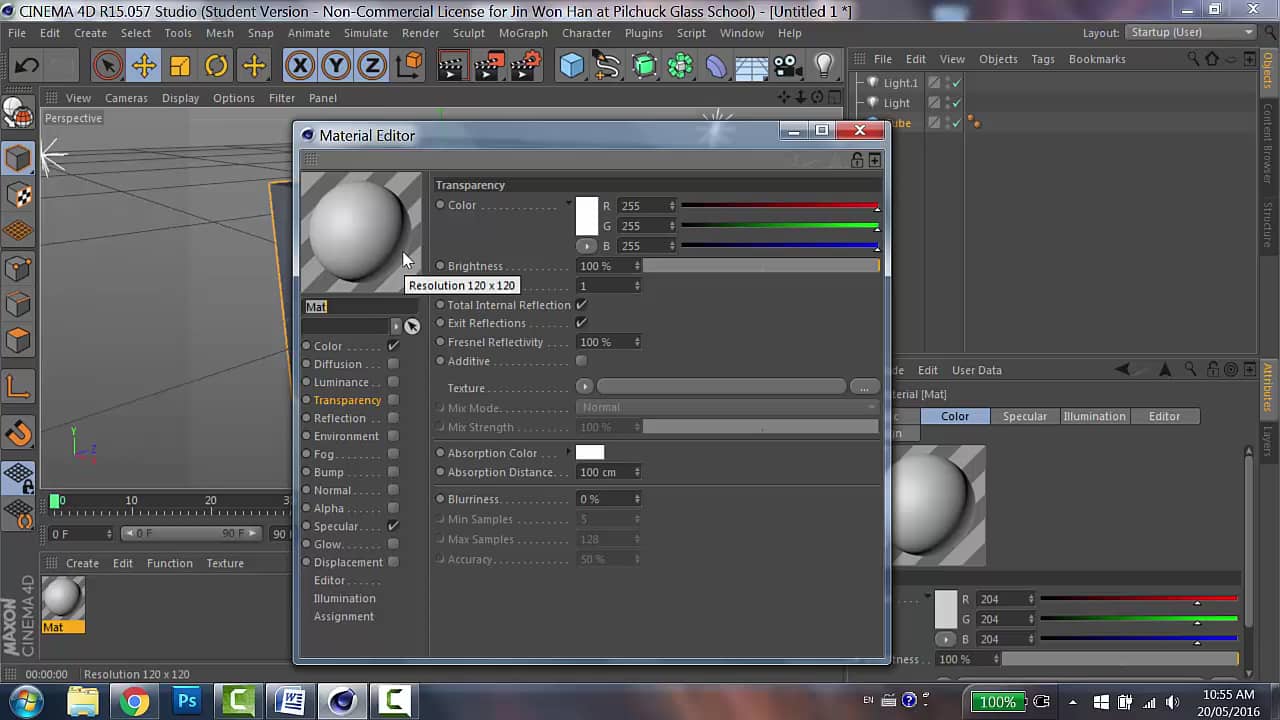Select the Rotate tool
The image size is (1280, 720).
tap(216, 66)
